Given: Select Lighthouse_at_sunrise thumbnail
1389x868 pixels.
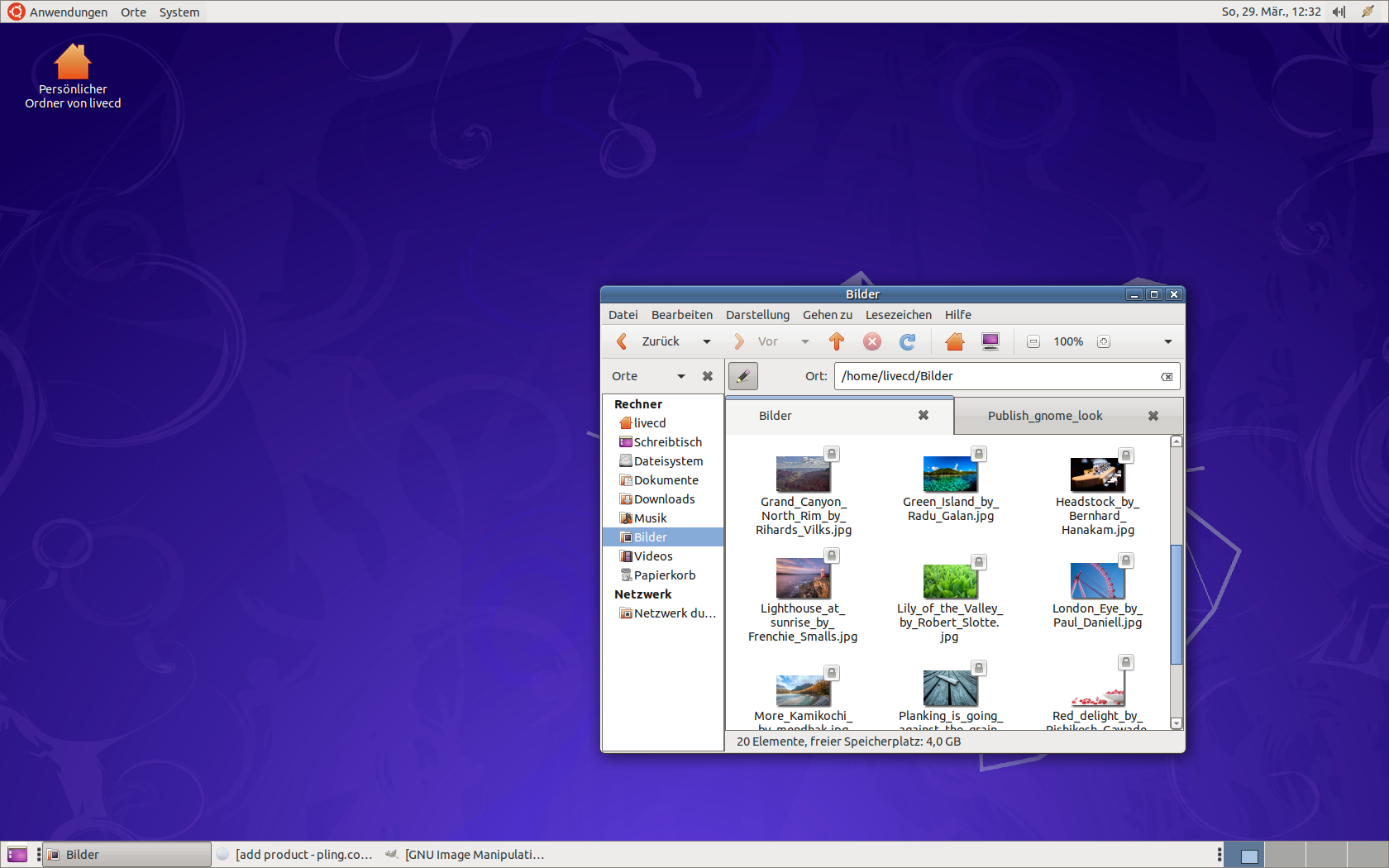Looking at the screenshot, I should point(803,579).
